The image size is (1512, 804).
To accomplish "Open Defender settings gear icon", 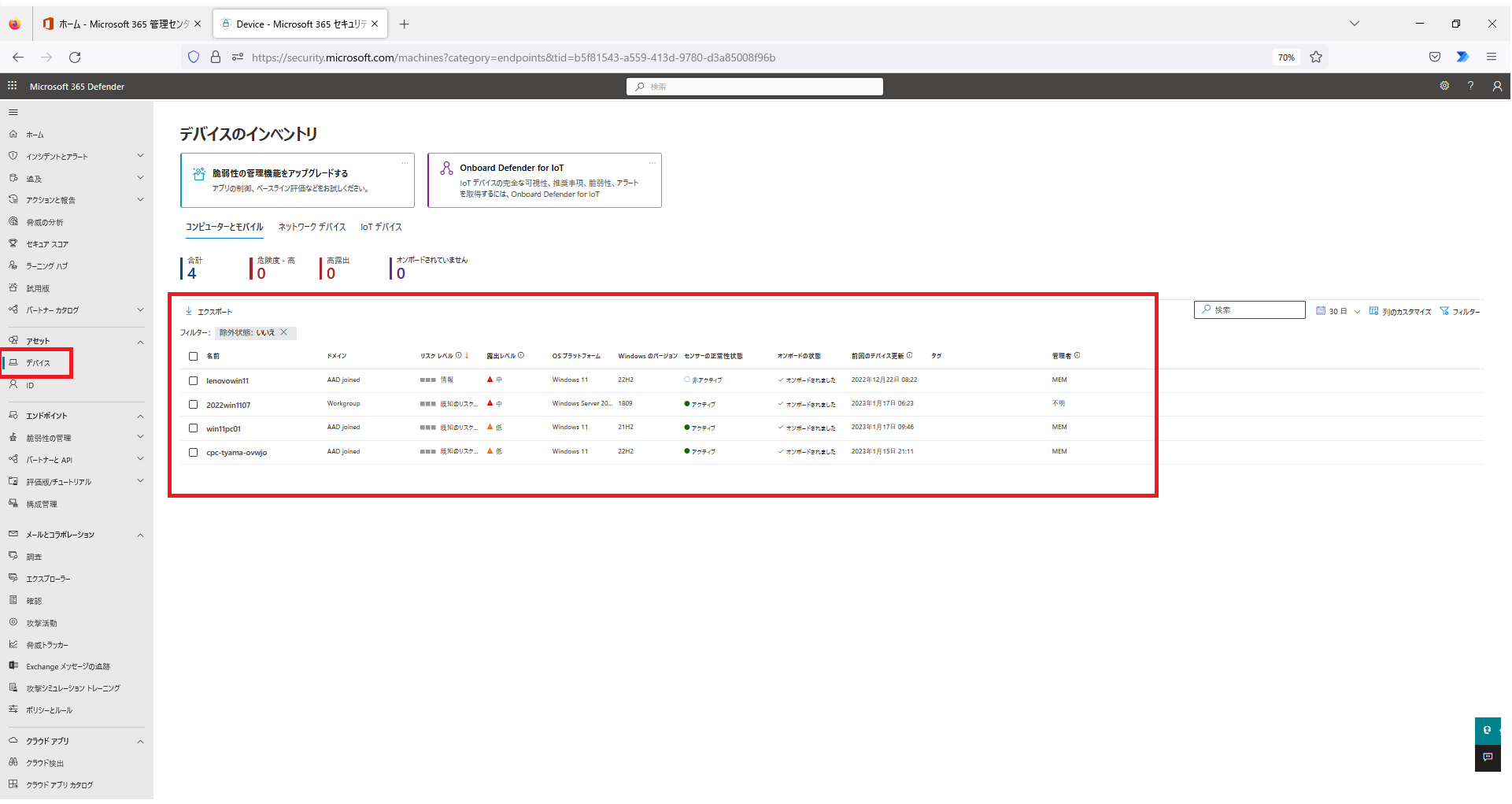I will (x=1444, y=86).
